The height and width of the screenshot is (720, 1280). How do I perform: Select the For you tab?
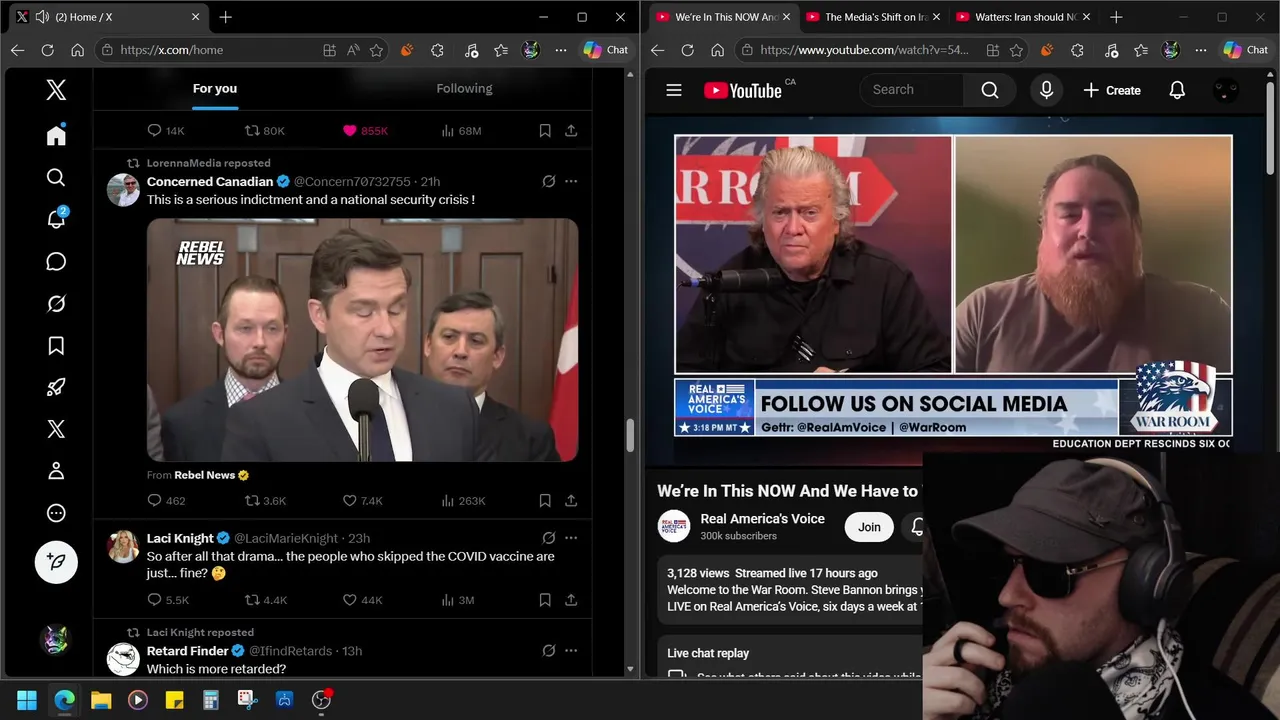pyautogui.click(x=215, y=89)
